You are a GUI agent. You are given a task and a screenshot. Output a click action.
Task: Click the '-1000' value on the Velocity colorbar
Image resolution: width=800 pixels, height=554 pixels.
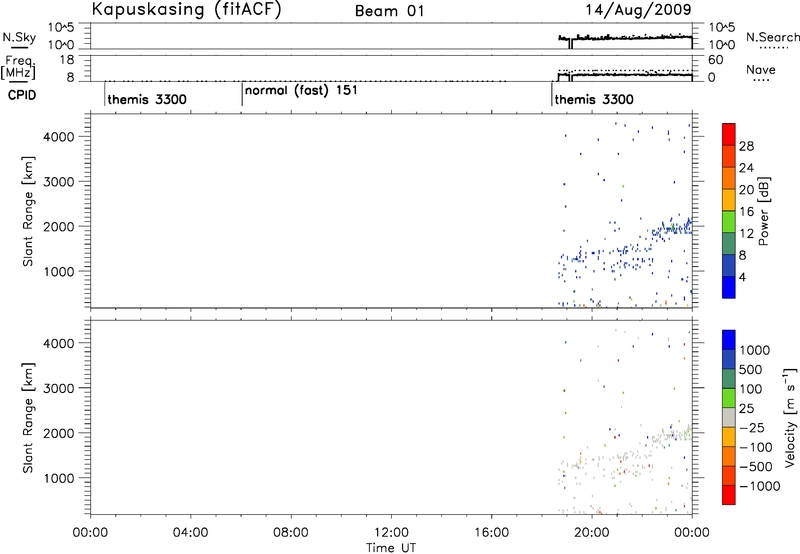click(x=759, y=486)
